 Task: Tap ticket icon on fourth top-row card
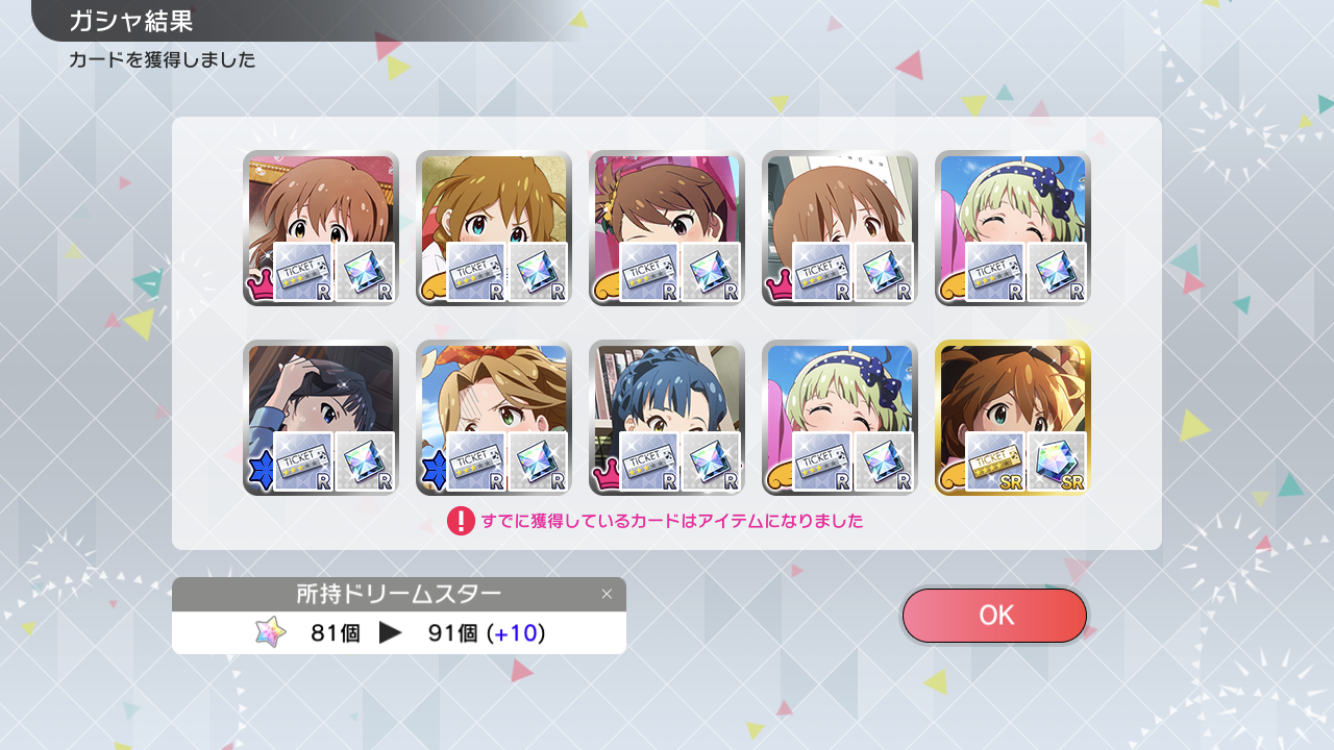(823, 272)
